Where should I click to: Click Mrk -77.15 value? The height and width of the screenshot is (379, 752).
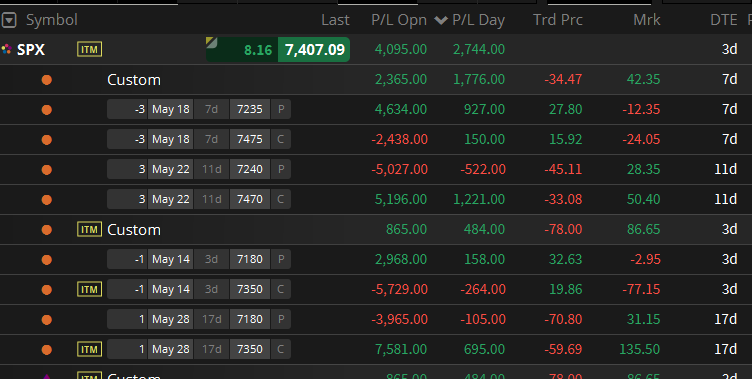(641, 290)
